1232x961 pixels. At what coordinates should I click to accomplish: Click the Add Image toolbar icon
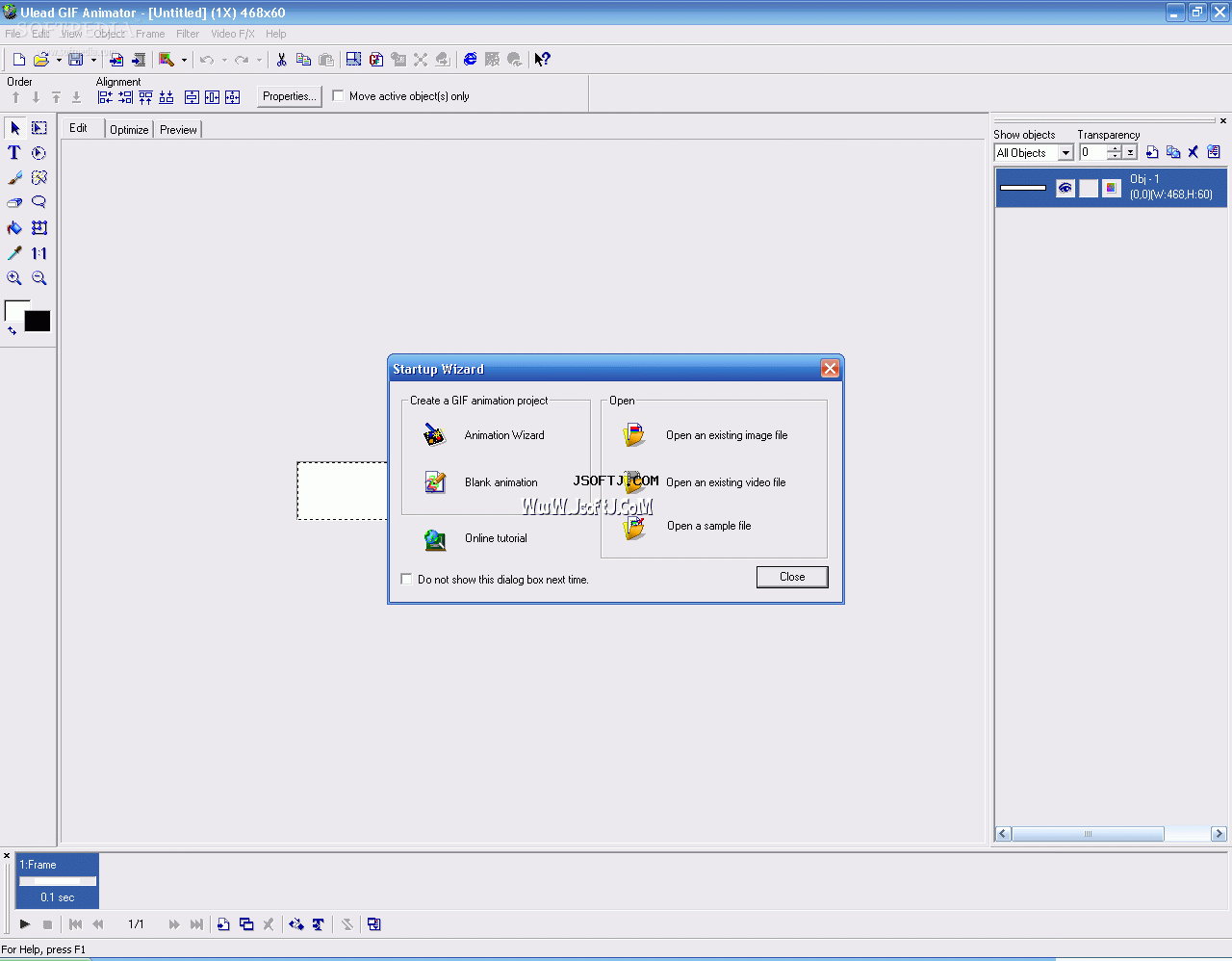click(x=115, y=60)
